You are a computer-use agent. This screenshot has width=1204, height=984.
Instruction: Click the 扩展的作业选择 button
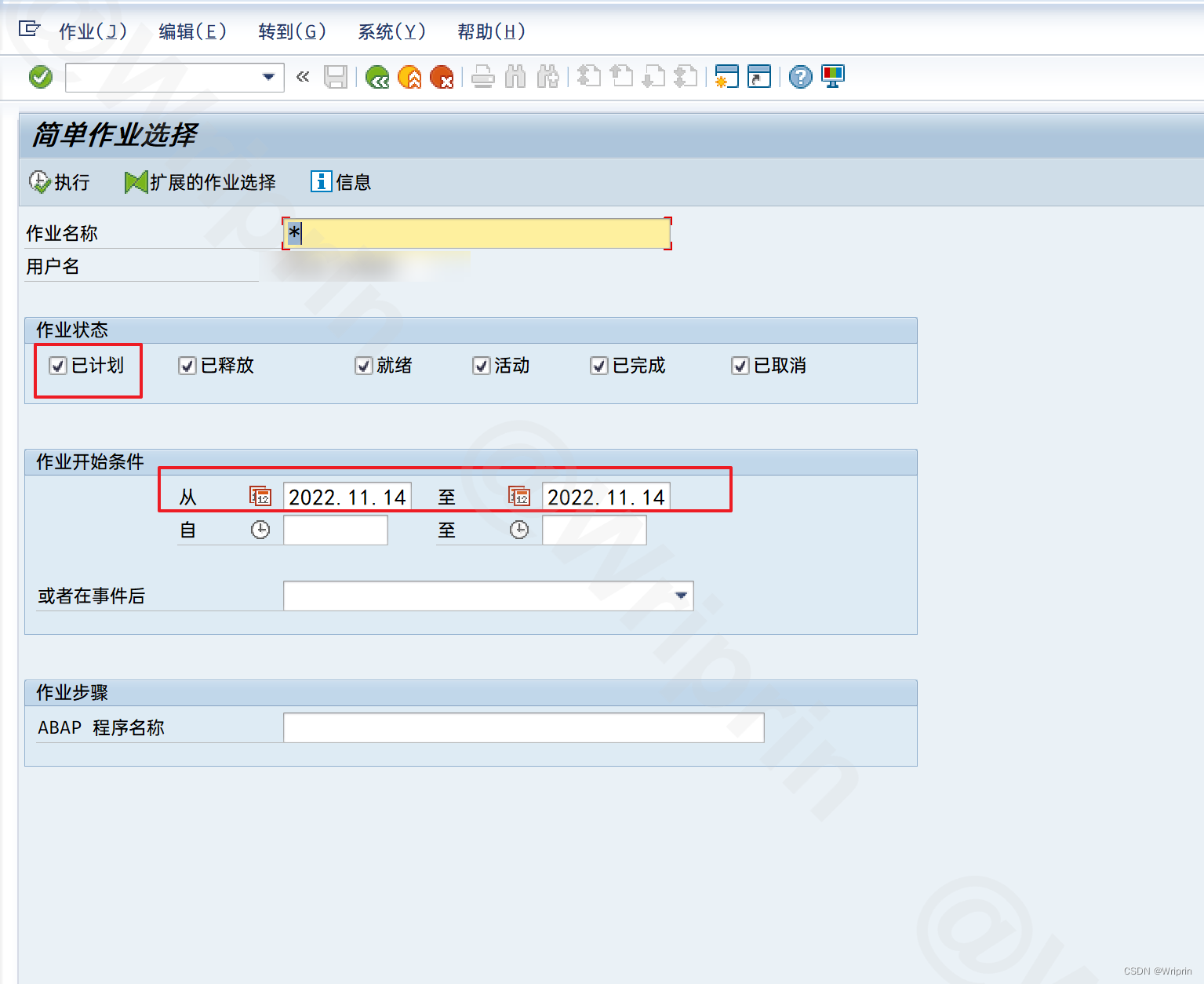coord(200,181)
